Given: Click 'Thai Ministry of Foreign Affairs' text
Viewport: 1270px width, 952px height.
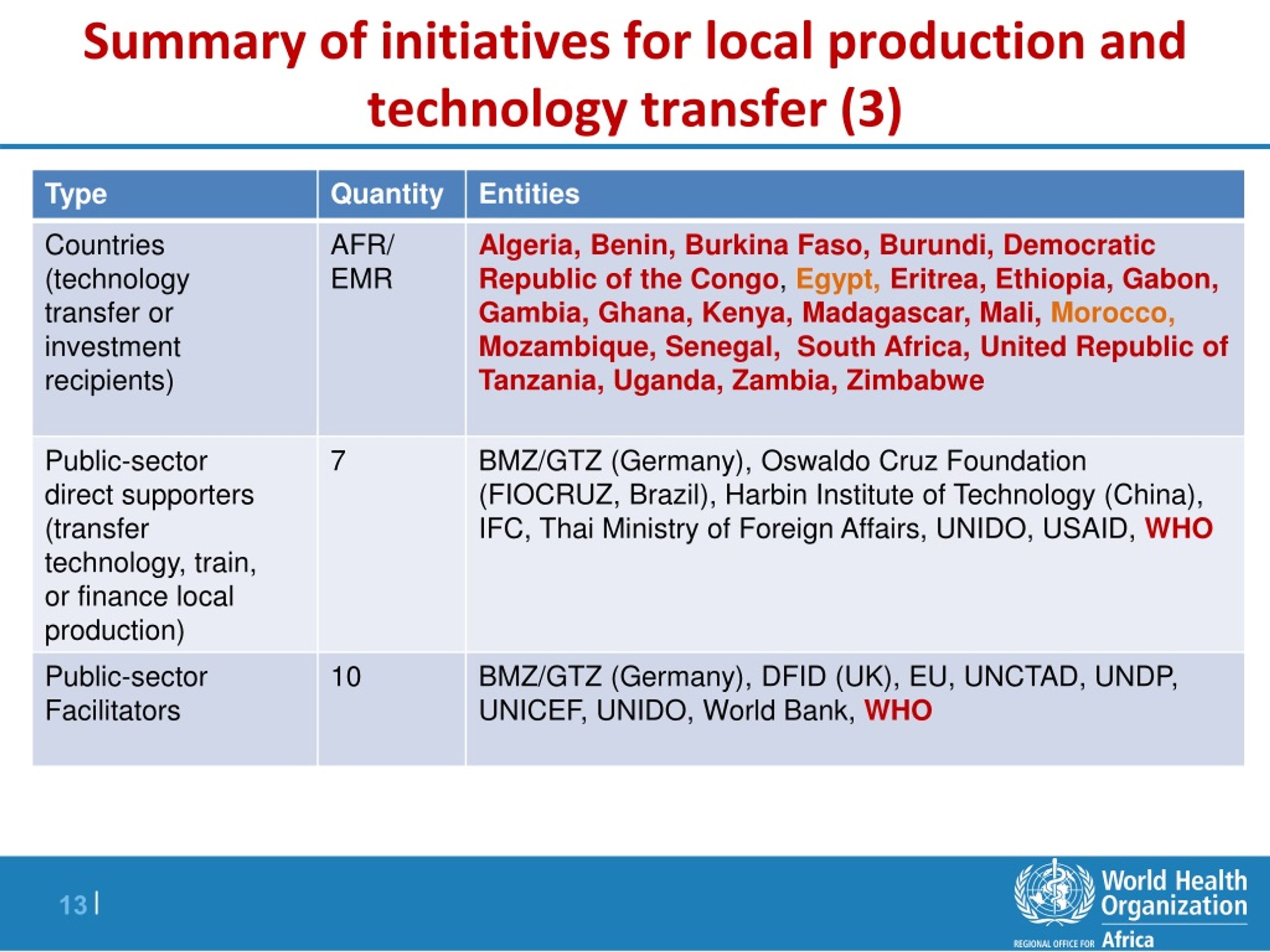Looking at the screenshot, I should pos(729,529).
